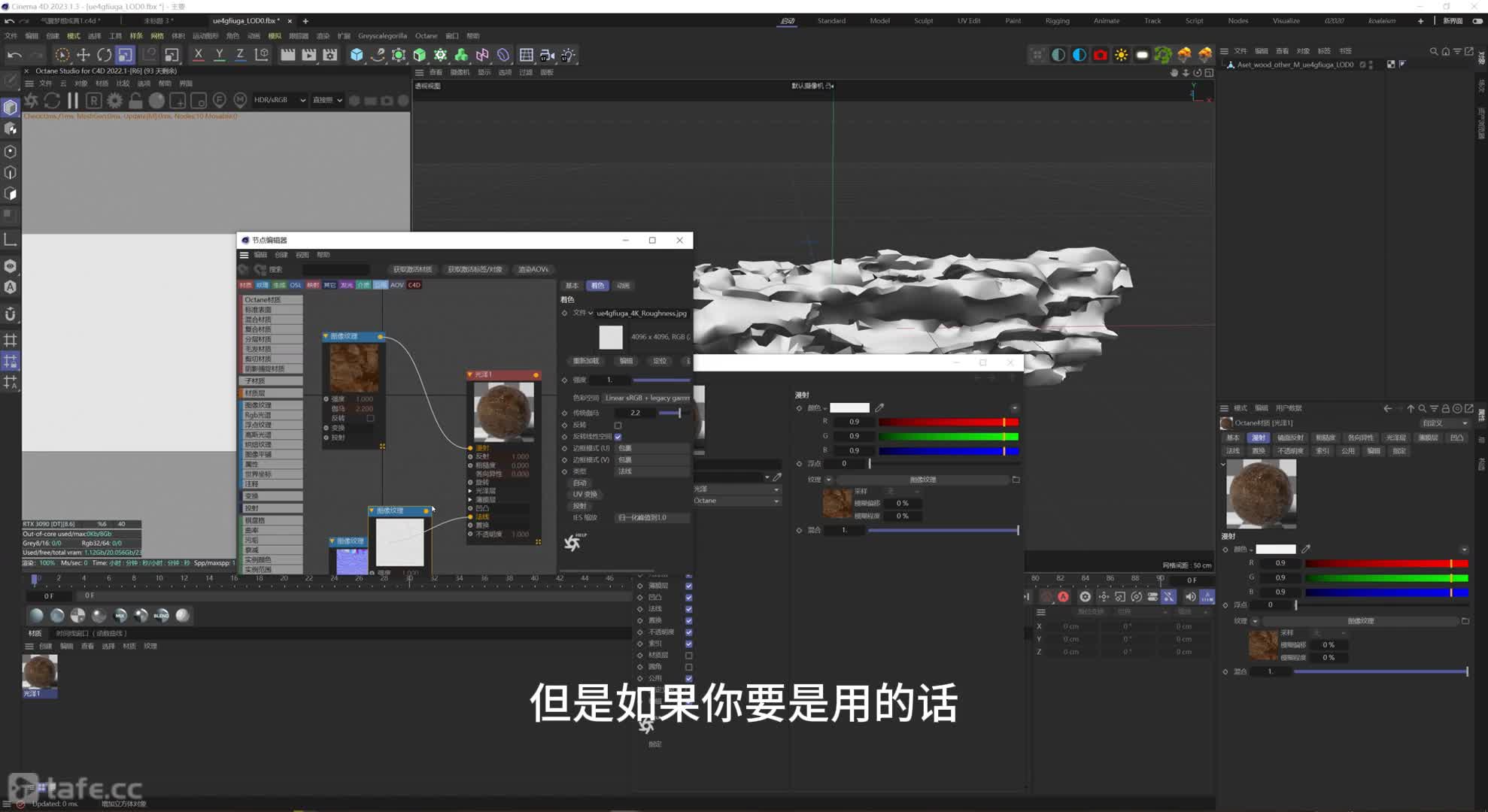Open the Octane menu in main menu bar

(x=426, y=35)
